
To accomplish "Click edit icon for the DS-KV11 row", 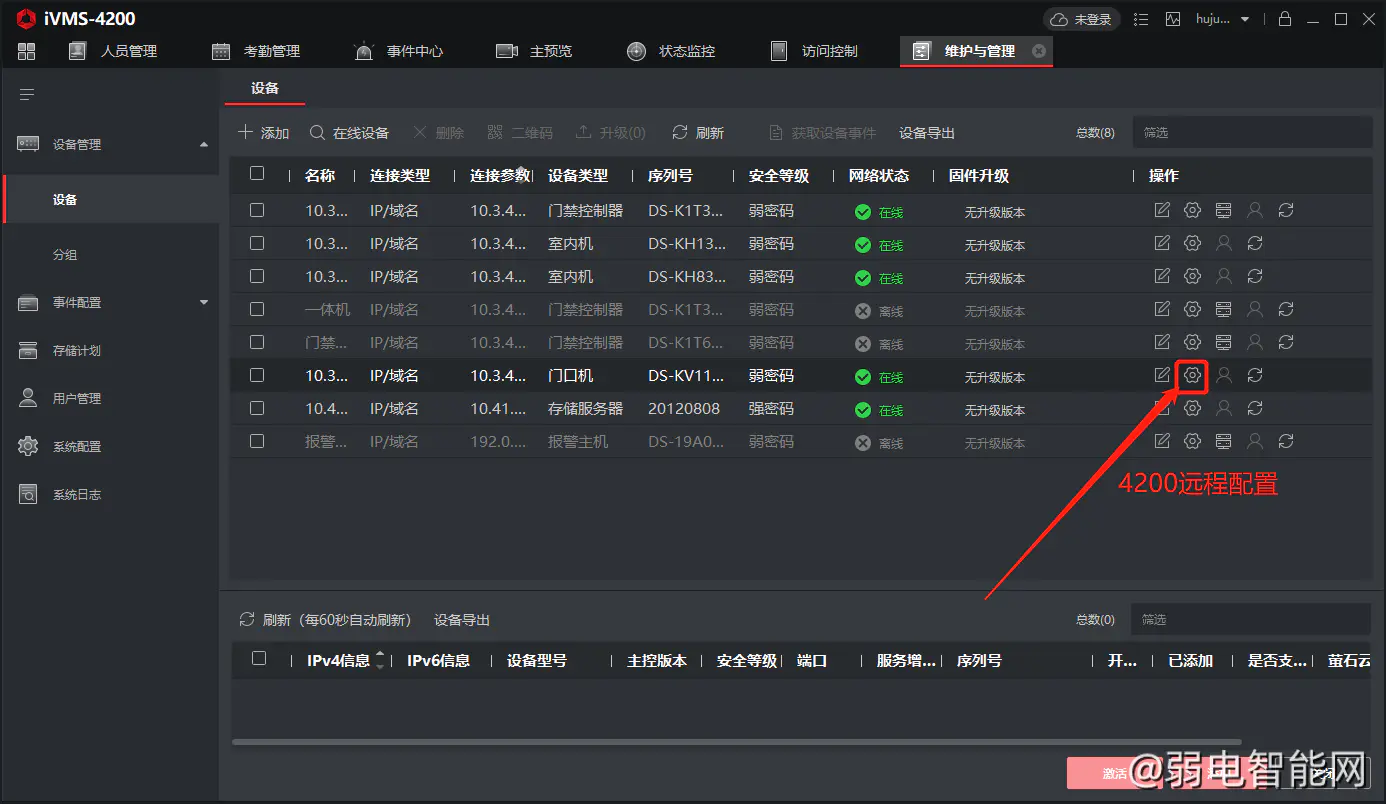I will point(1162,376).
